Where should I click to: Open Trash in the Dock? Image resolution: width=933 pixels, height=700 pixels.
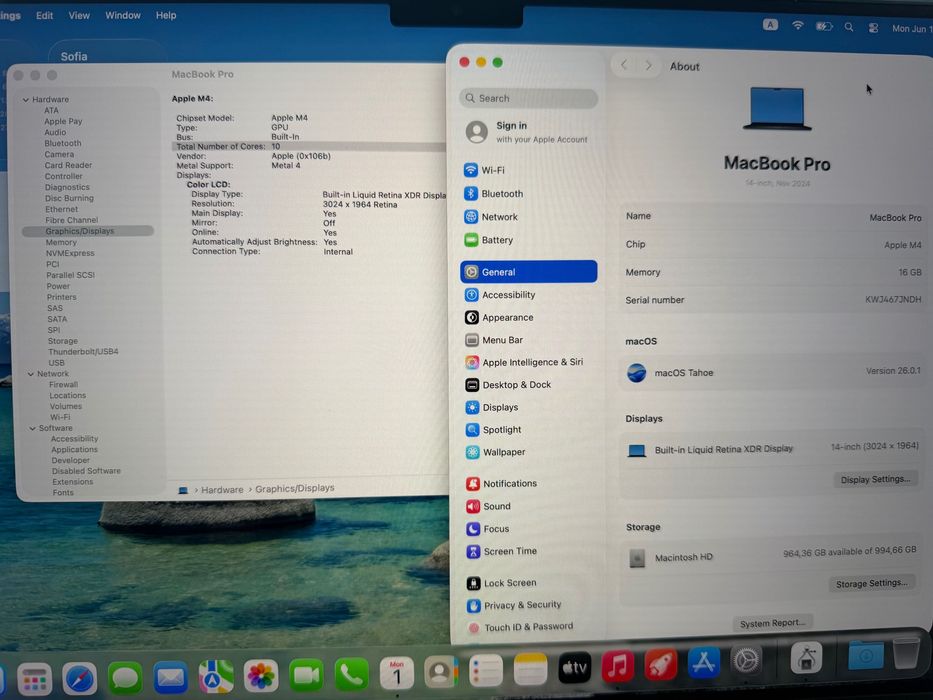[x=906, y=654]
